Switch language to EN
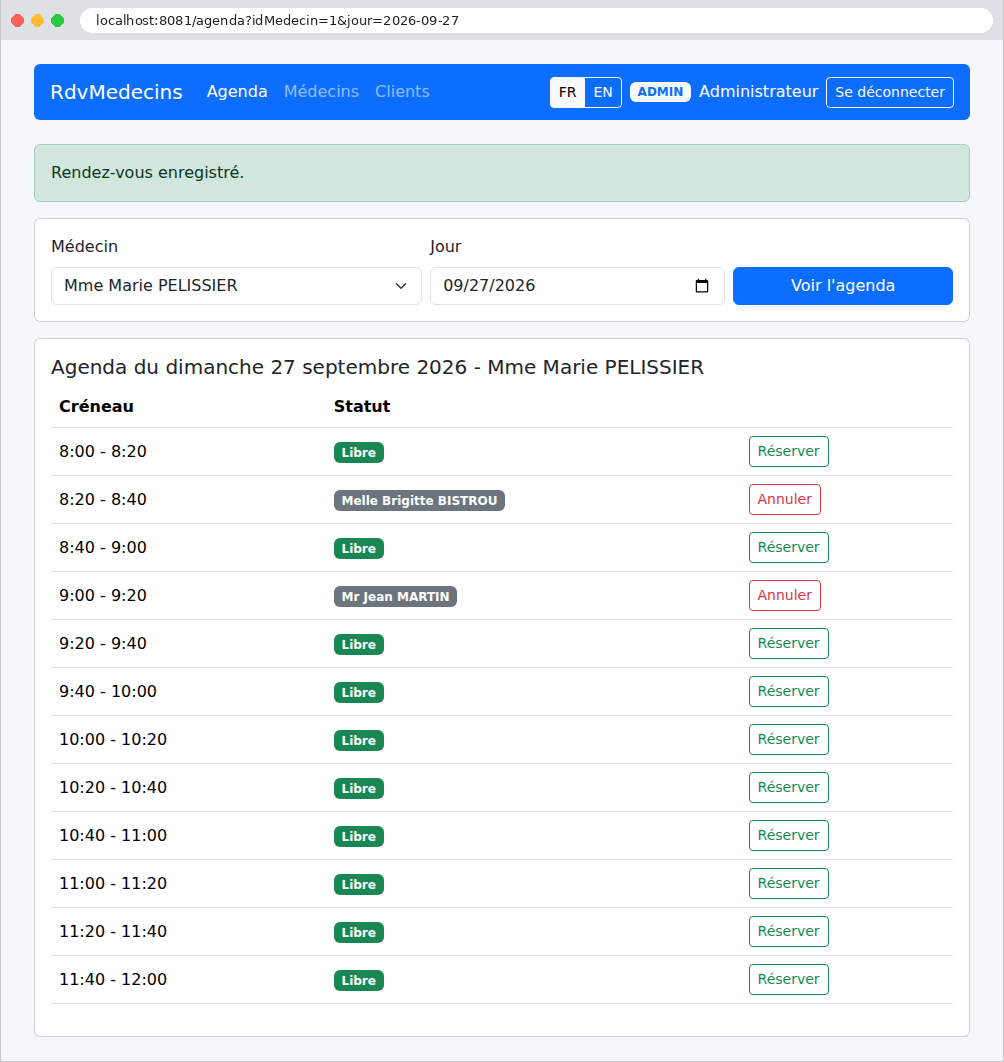Viewport: 1004px width, 1062px height. click(x=603, y=92)
